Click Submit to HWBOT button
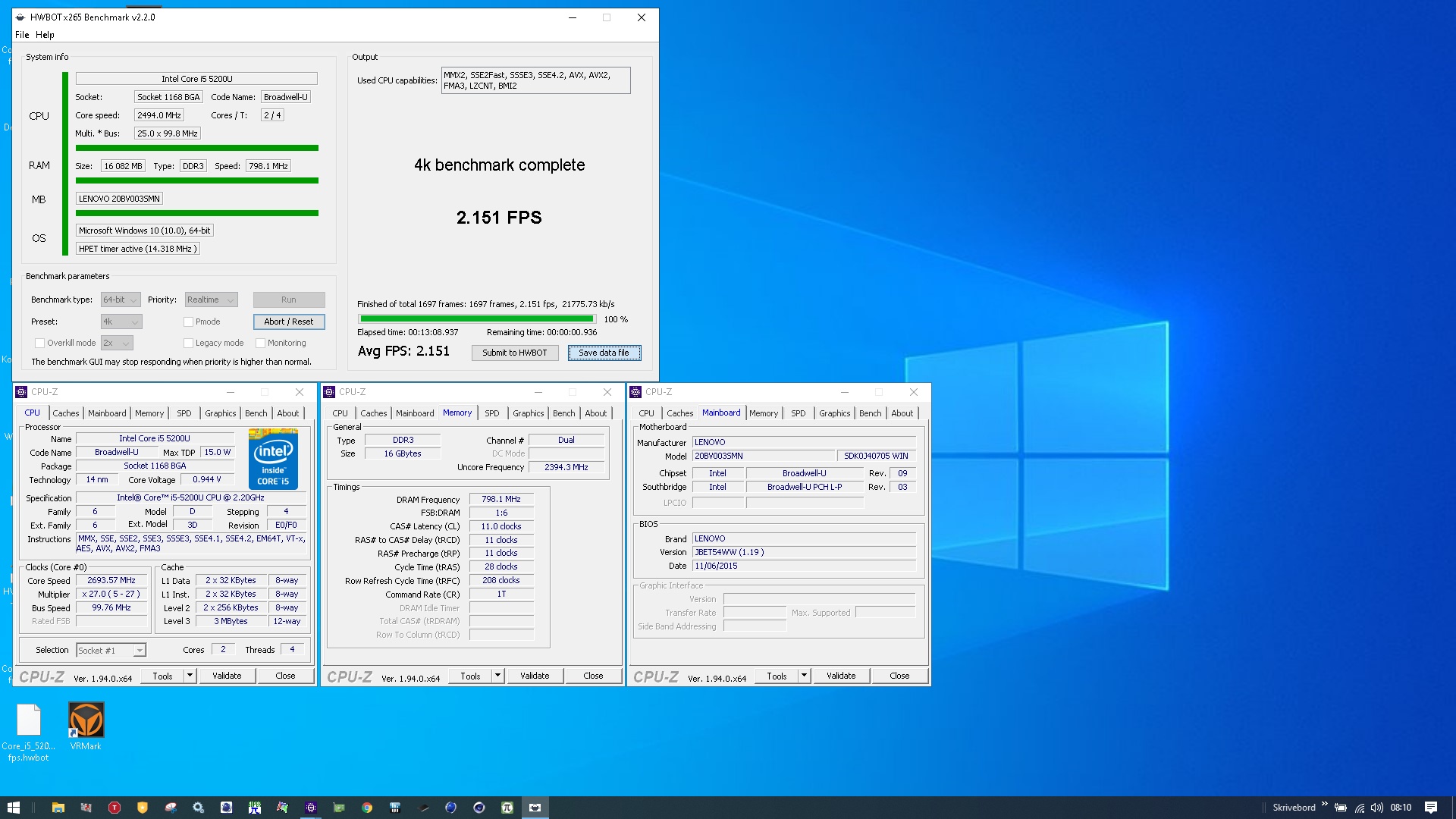This screenshot has width=1456, height=819. tap(515, 353)
